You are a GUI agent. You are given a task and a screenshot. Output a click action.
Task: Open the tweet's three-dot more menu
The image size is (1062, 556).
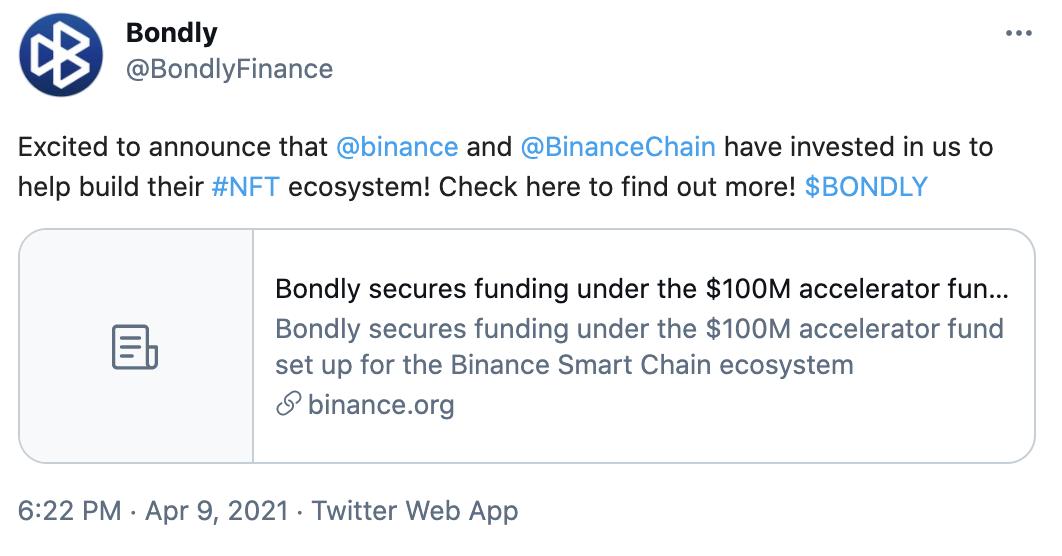(1019, 33)
